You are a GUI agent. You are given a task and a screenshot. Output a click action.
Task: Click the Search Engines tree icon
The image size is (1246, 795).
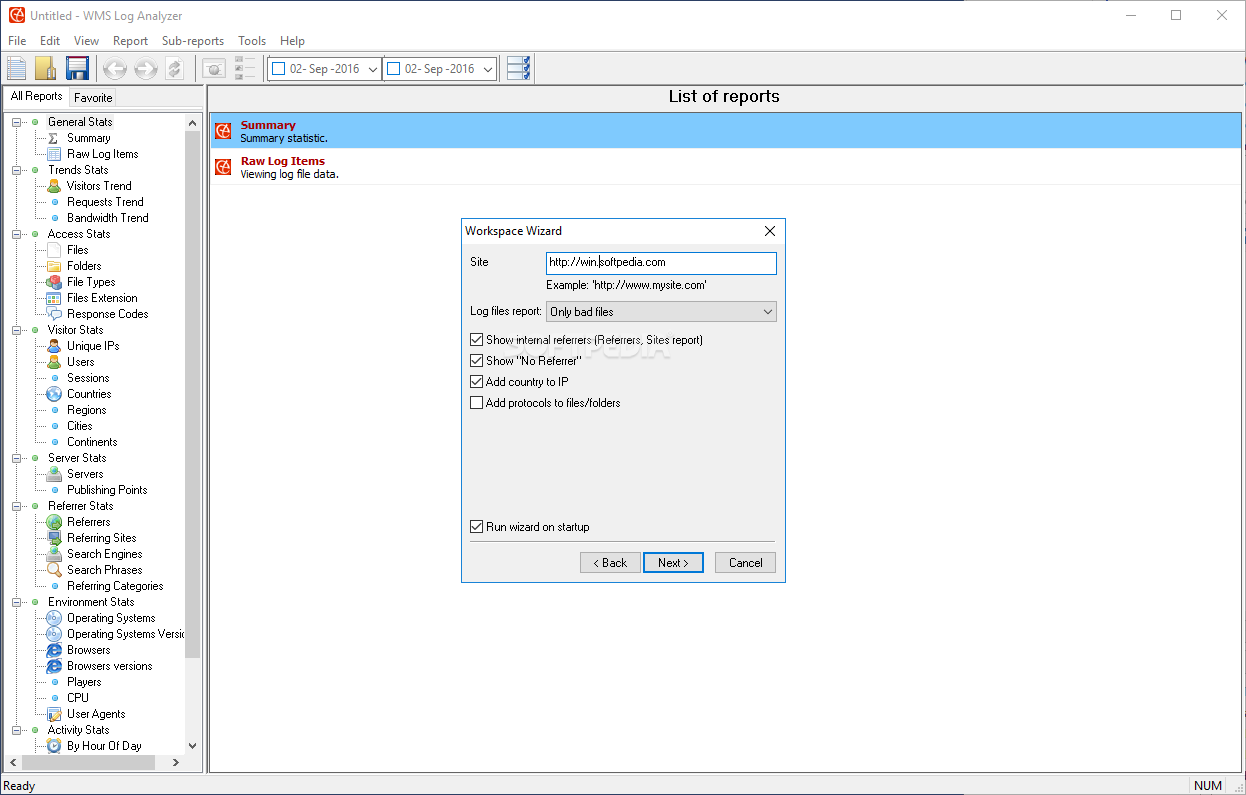coord(54,554)
